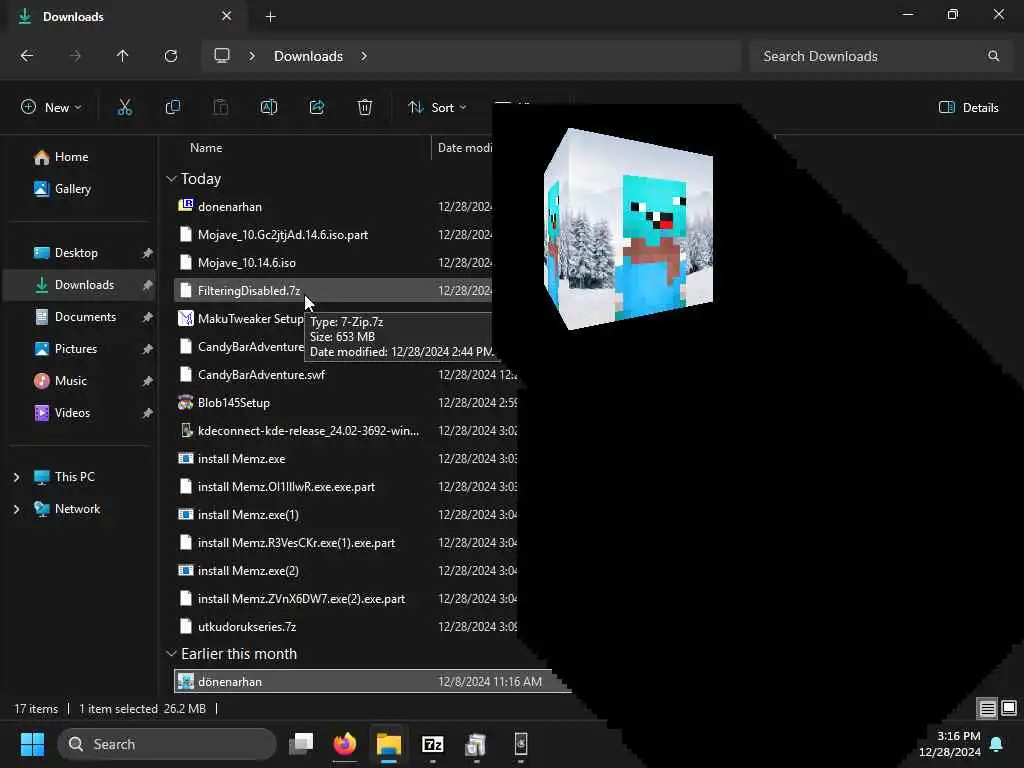This screenshot has height=768, width=1024.
Task: Switch to large thumbnails view icon
Action: click(1009, 709)
